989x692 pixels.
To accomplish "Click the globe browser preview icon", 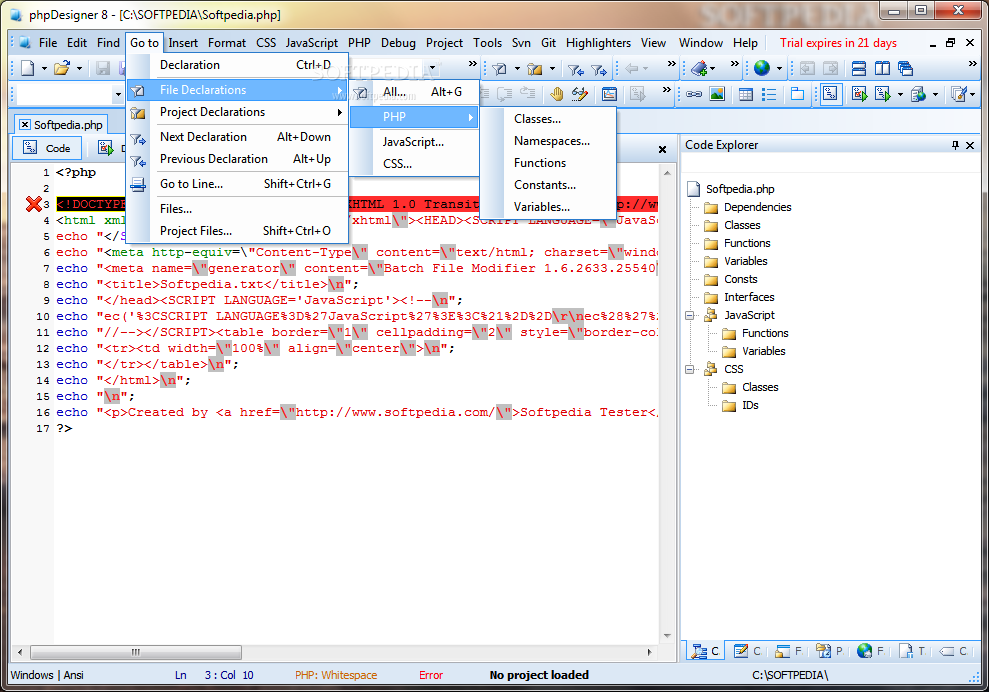I will 762,68.
